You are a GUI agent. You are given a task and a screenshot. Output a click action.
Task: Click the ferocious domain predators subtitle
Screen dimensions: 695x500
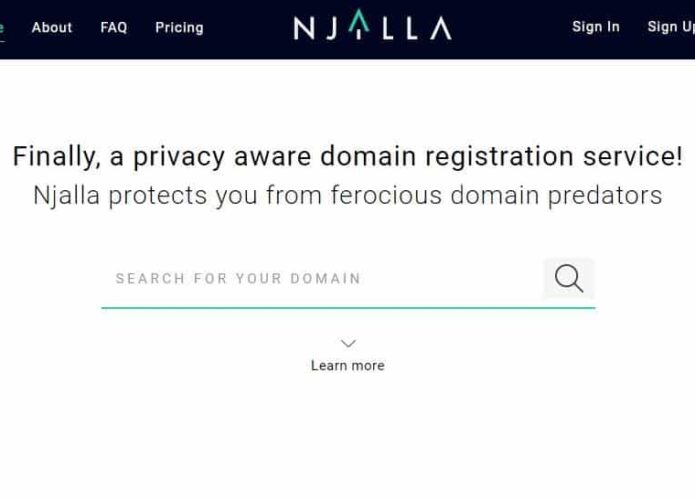click(x=348, y=195)
